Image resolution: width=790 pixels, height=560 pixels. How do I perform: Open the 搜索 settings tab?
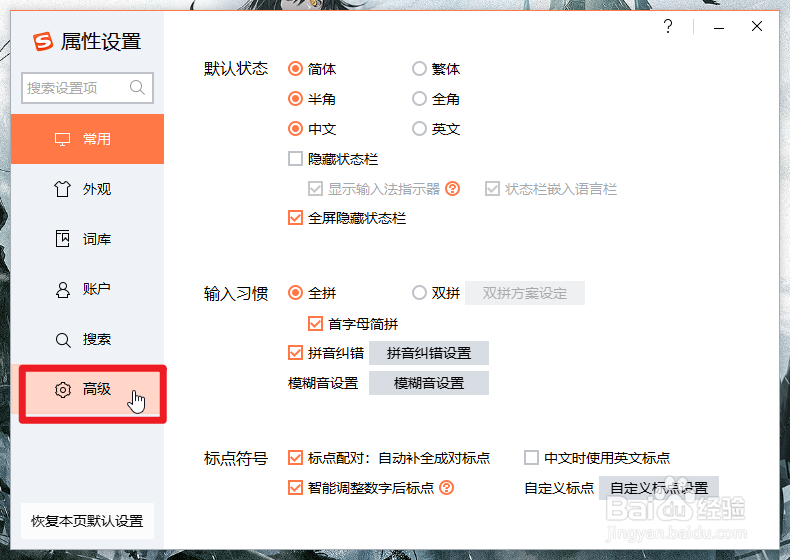(x=88, y=339)
